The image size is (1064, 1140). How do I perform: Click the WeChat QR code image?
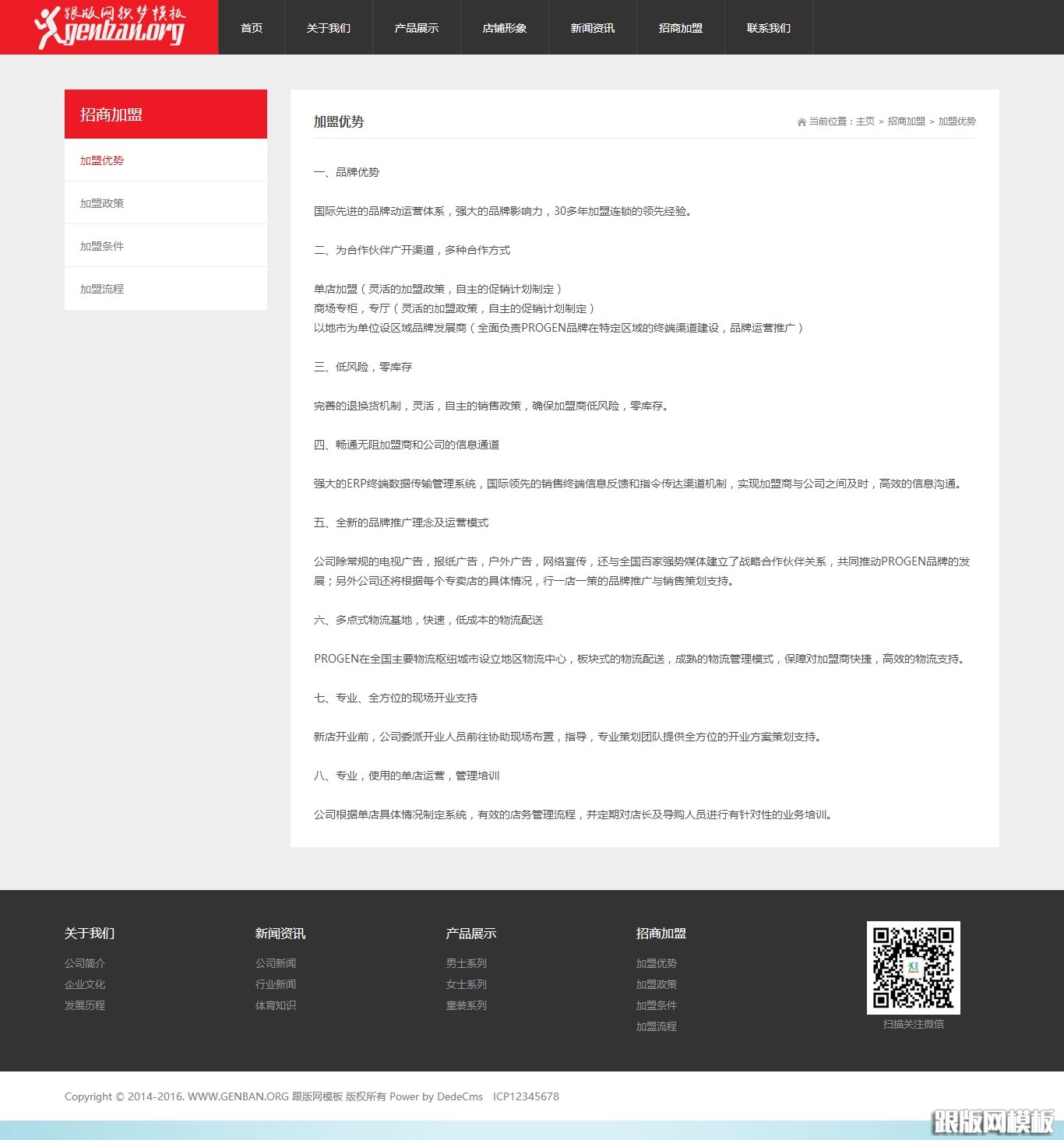pyautogui.click(x=913, y=967)
